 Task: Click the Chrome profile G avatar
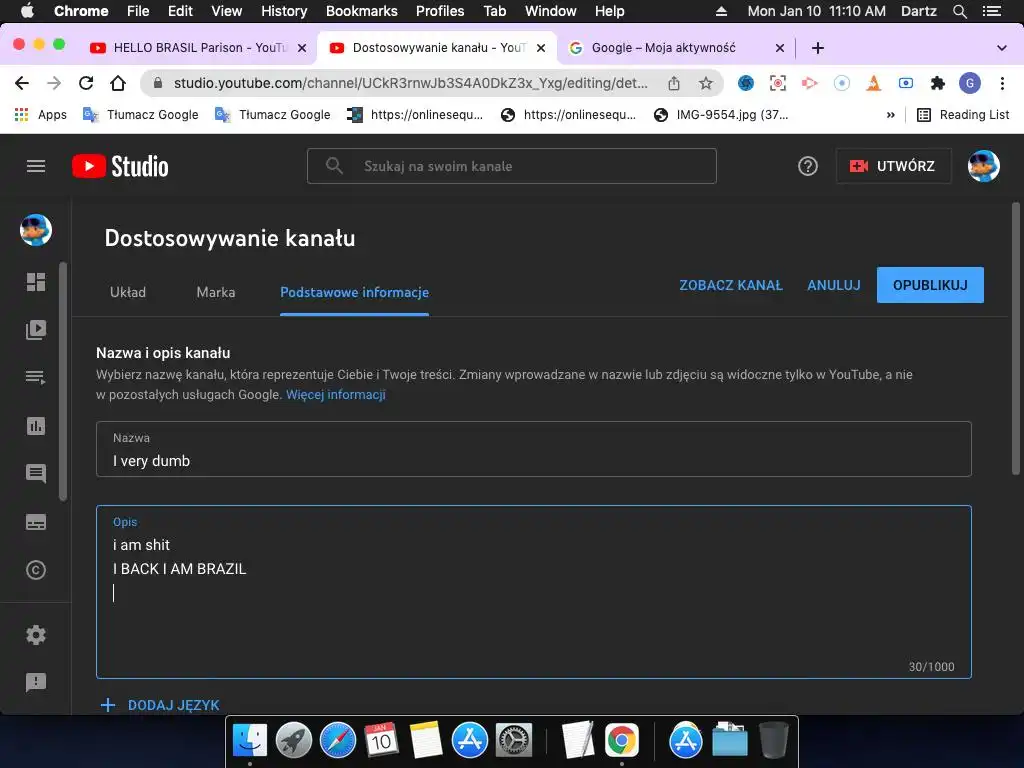pos(970,83)
